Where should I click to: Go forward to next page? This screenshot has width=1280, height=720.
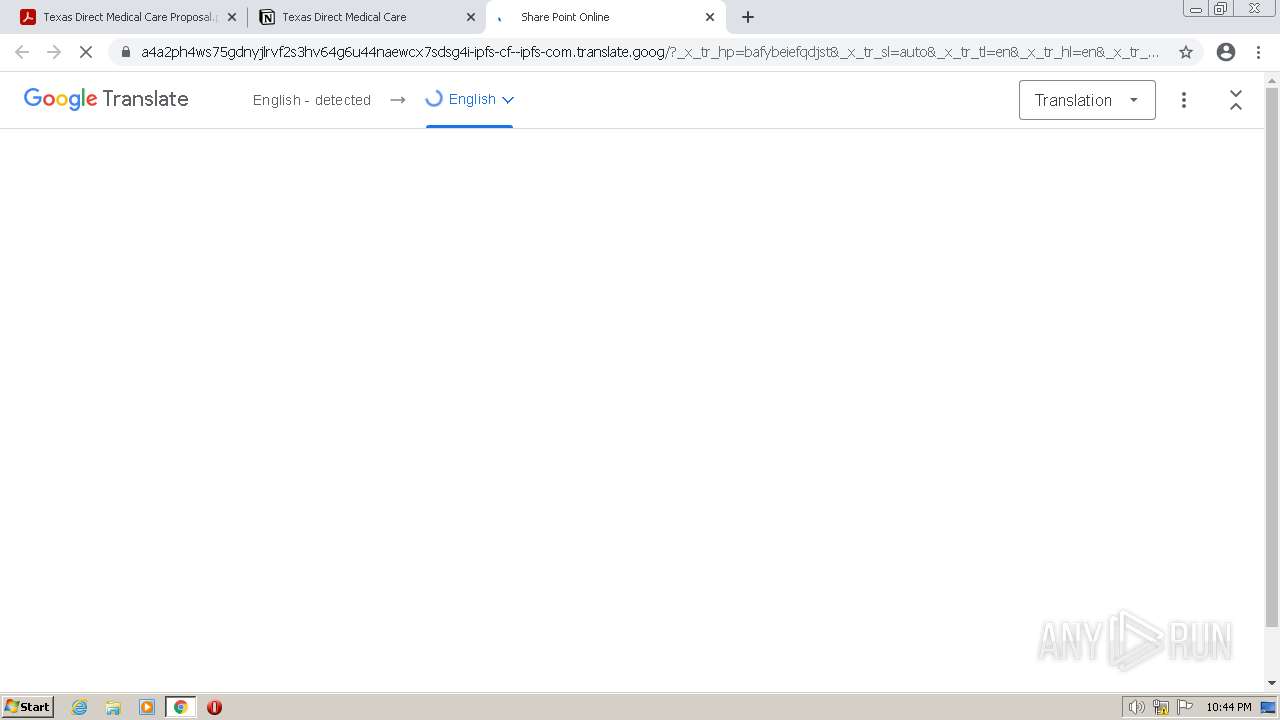tap(54, 52)
